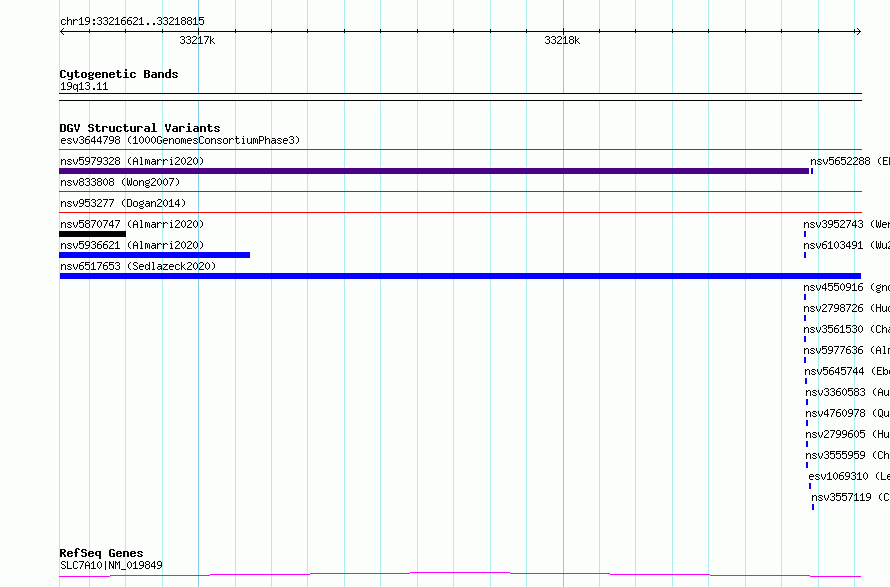Open variant nsv4550916 label
Viewport: 890px width, 587px height.
click(846, 287)
